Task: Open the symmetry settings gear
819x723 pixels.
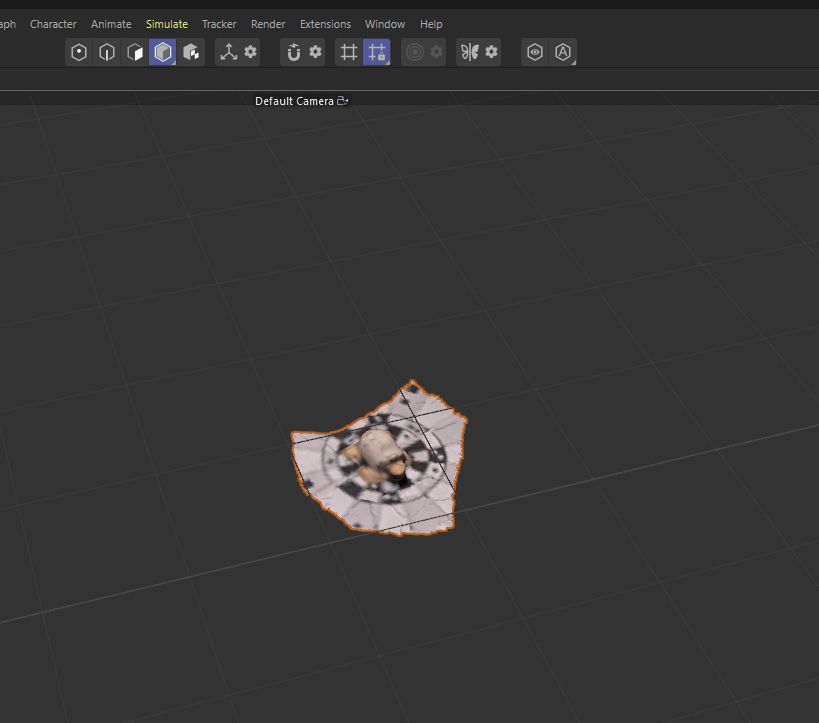Action: (x=491, y=52)
